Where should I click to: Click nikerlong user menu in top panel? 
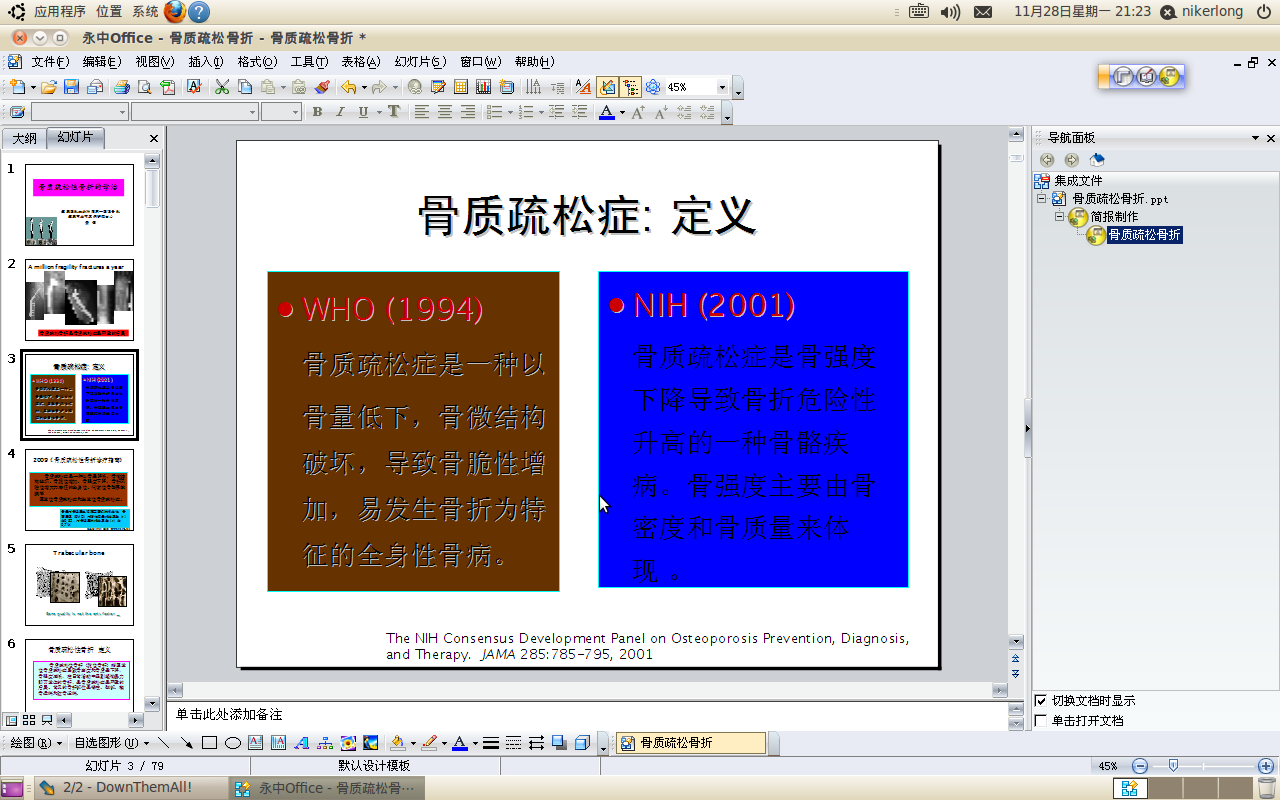[1203, 12]
